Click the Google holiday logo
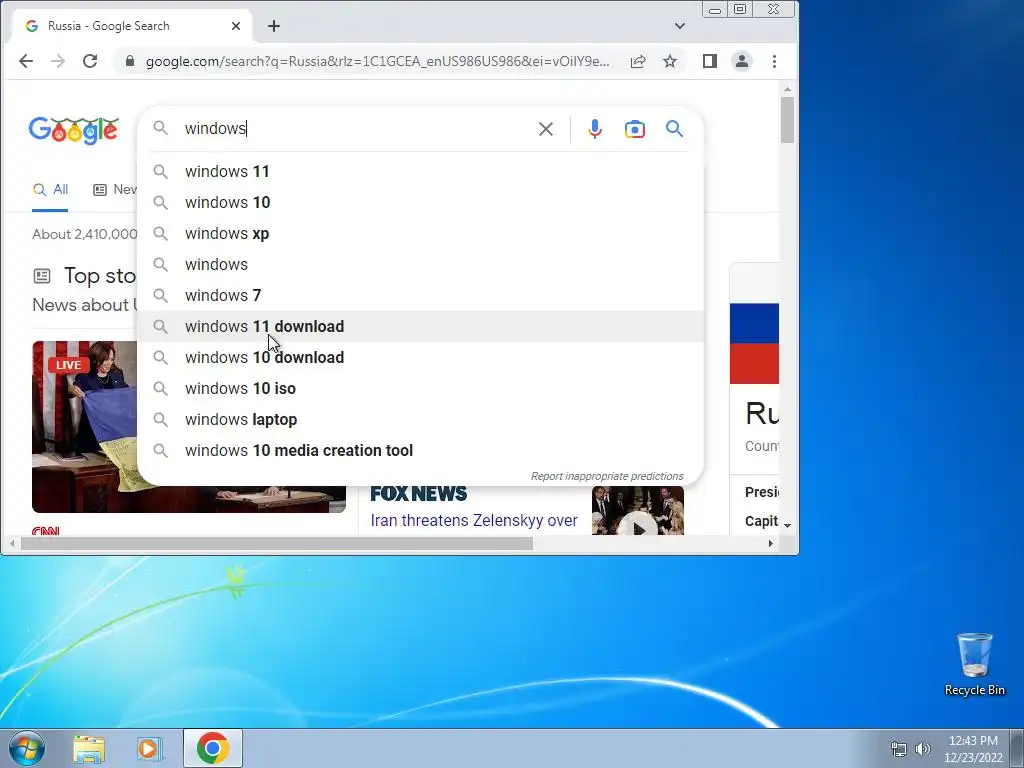The height and width of the screenshot is (768, 1024). pyautogui.click(x=74, y=130)
